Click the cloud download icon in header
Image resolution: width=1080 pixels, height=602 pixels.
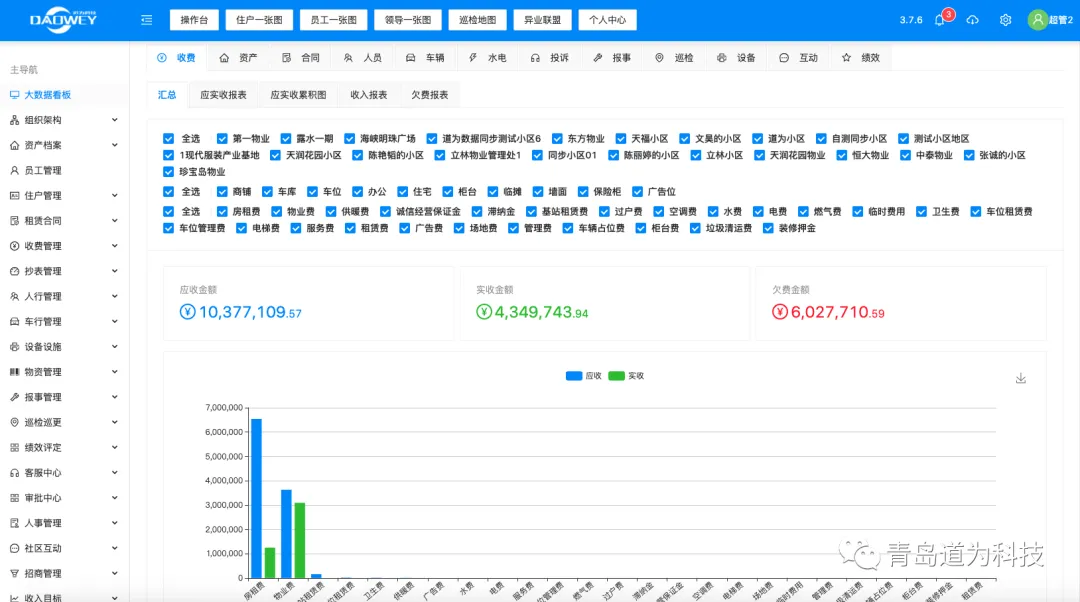972,20
